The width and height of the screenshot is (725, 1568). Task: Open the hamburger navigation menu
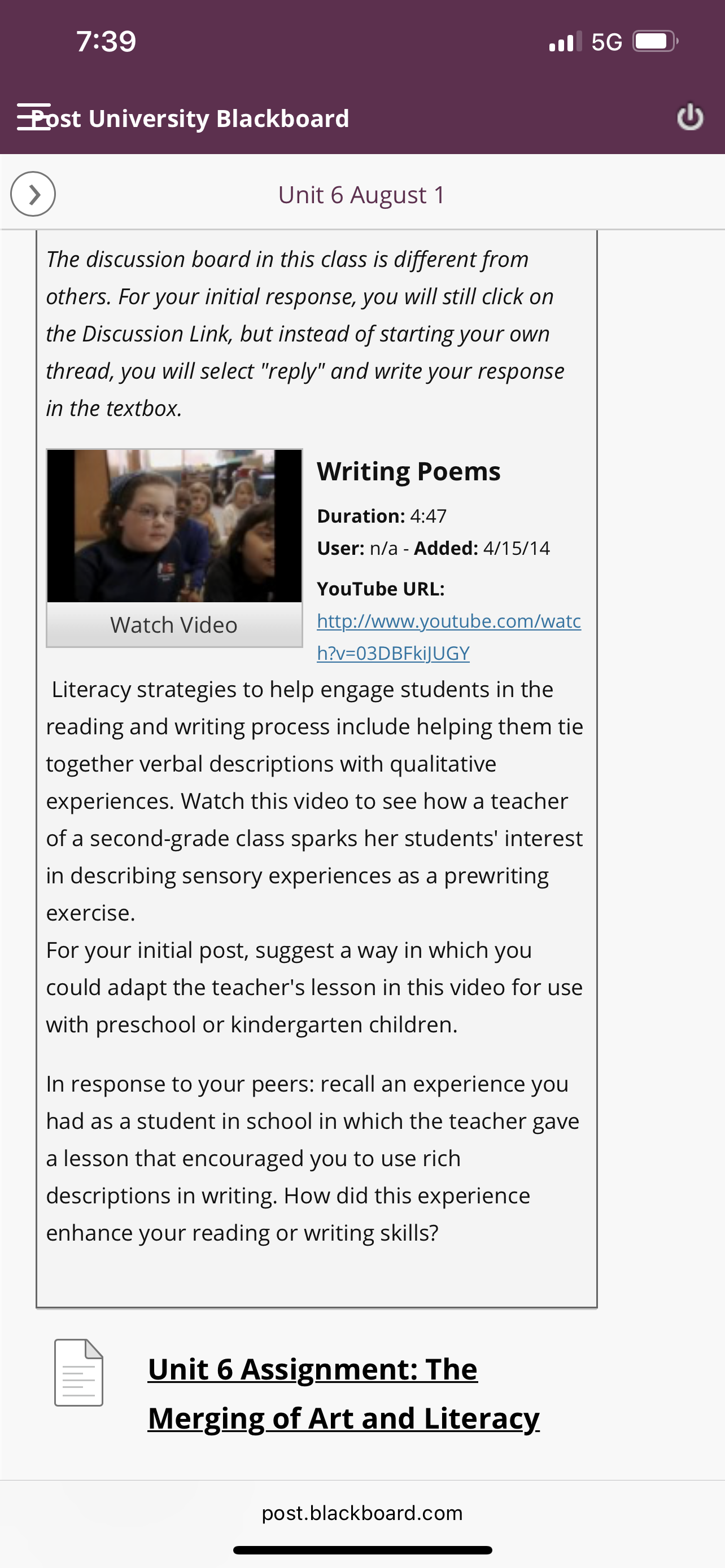[33, 117]
